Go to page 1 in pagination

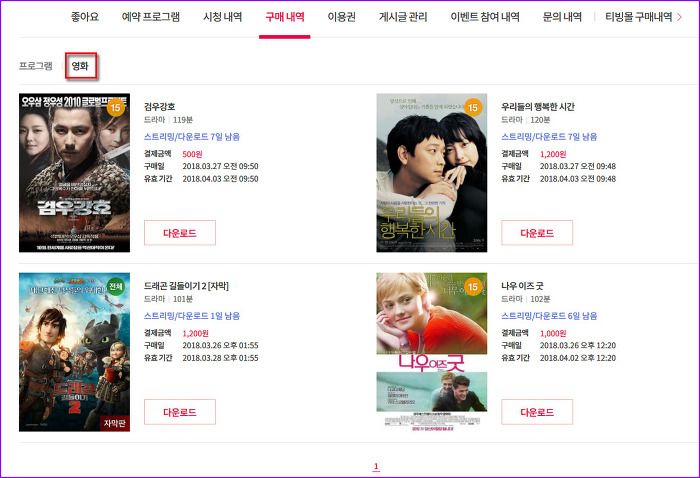pos(376,466)
